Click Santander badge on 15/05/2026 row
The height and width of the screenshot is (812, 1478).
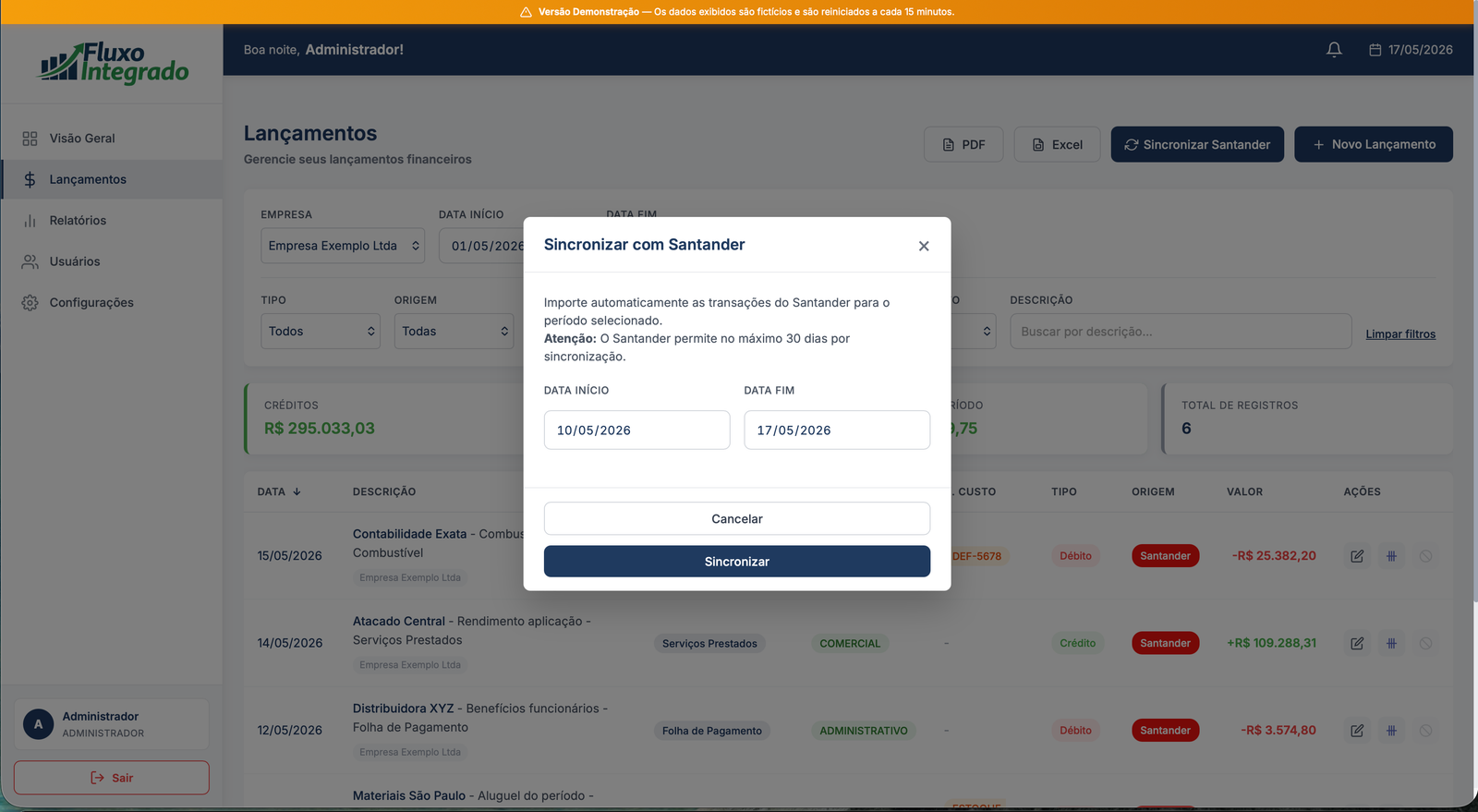click(x=1165, y=556)
